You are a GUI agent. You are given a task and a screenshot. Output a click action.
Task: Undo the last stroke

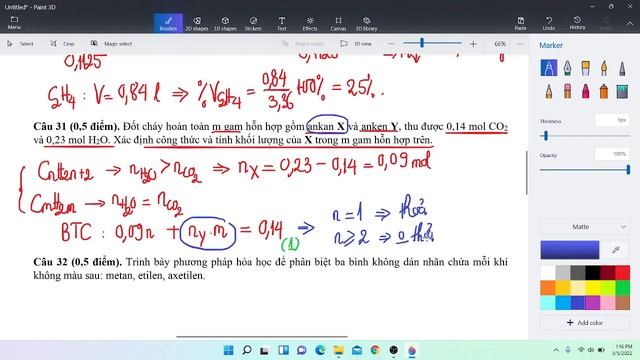549,23
